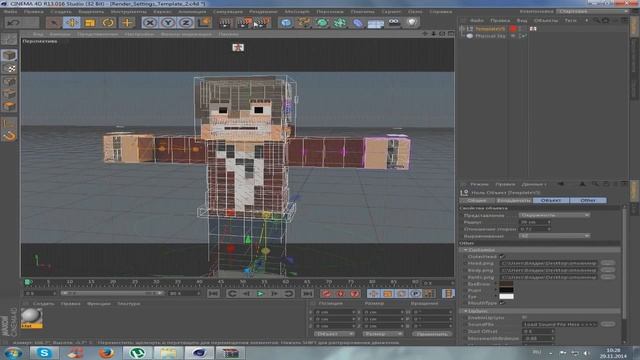This screenshot has width=640, height=360.
Task: Toggle autokeying red button
Action: [340, 293]
